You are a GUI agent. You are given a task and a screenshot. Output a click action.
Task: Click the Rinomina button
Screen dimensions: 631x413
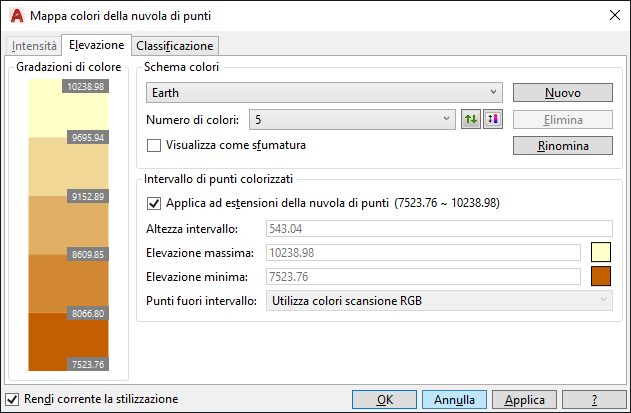tap(563, 146)
